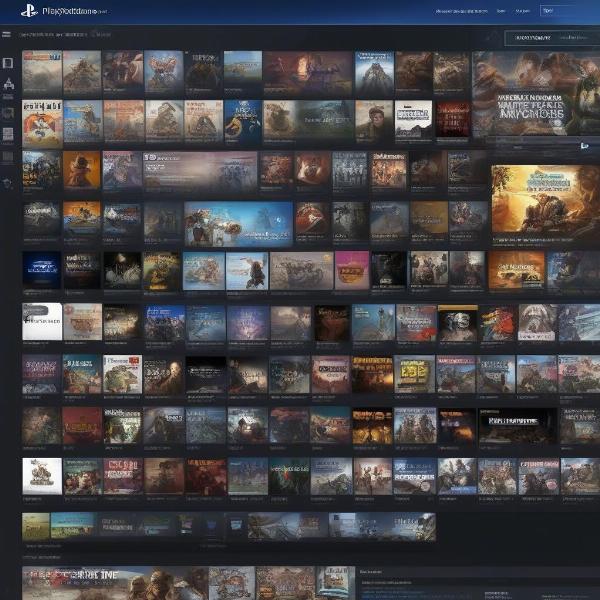The image size is (600, 600).
Task: Open the large golden warrior featured banner
Action: click(x=546, y=199)
